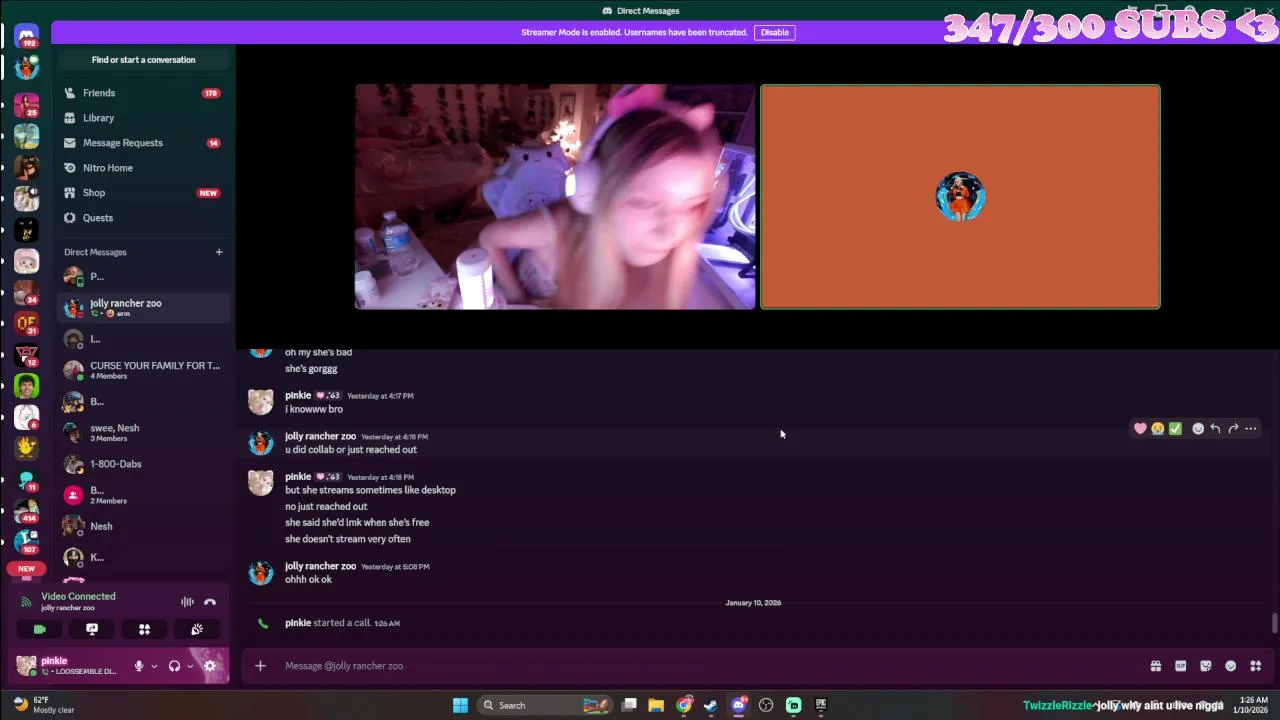
Task: Open User Settings gear
Action: pos(210,666)
